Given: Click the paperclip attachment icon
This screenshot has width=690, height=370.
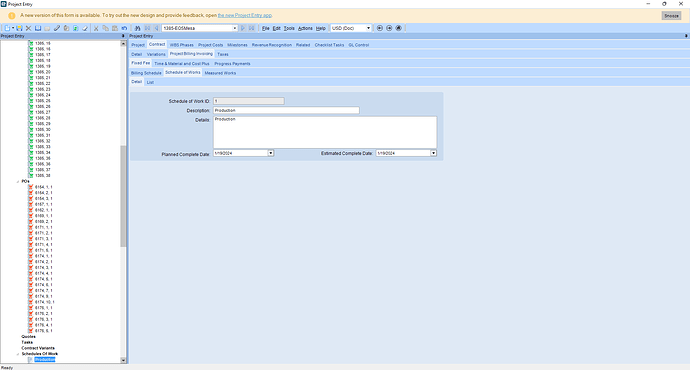Looking at the screenshot, I should (57, 28).
